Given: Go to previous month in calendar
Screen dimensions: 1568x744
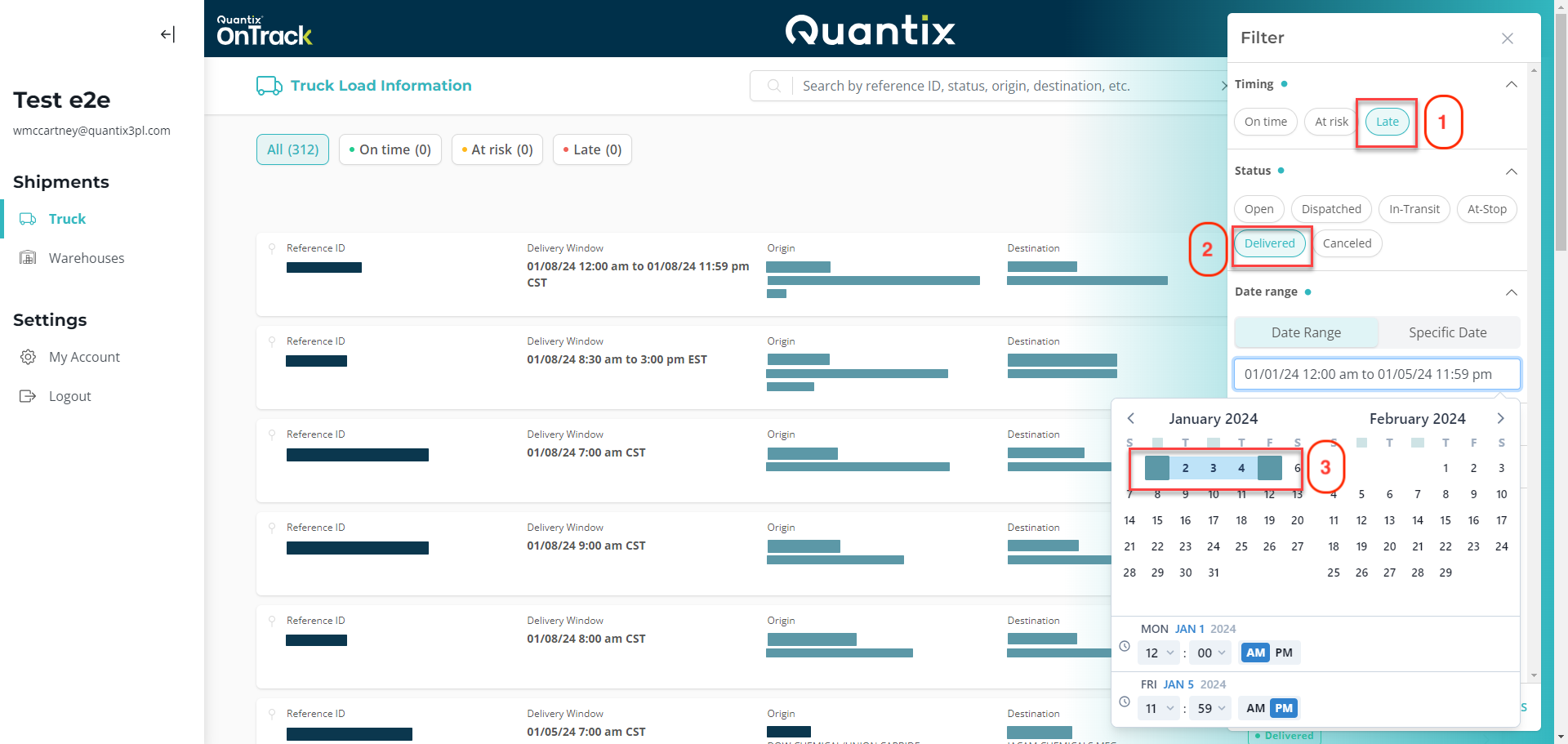Looking at the screenshot, I should (x=1131, y=418).
